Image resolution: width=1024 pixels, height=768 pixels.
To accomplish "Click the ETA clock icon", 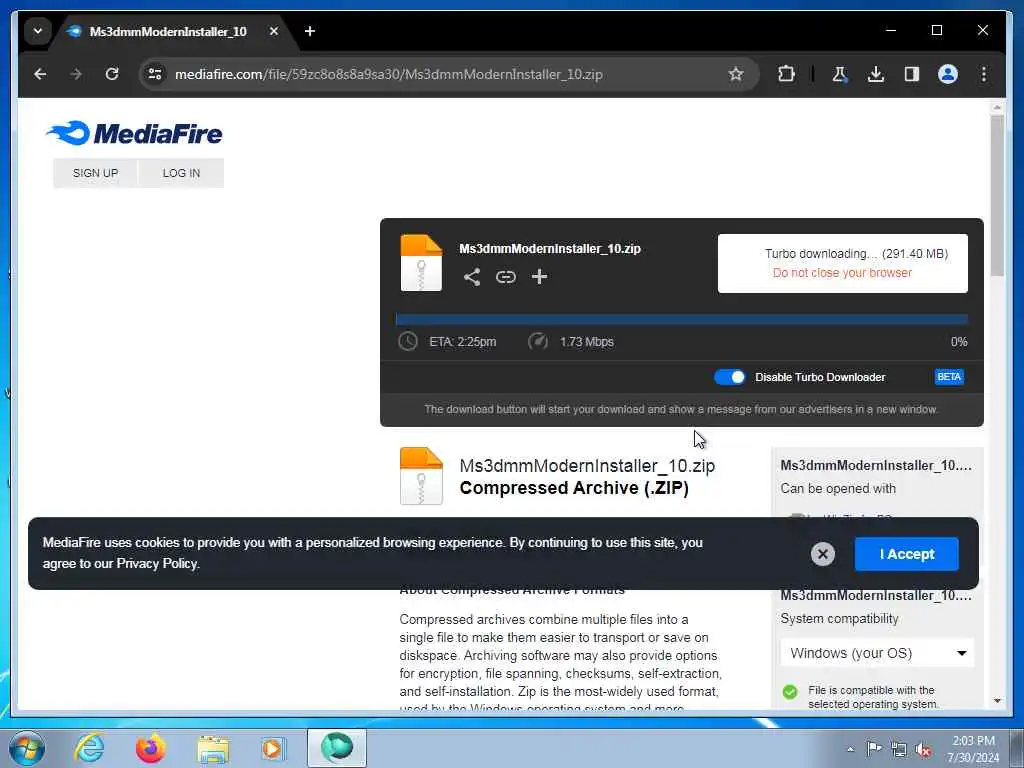I will [x=408, y=342].
